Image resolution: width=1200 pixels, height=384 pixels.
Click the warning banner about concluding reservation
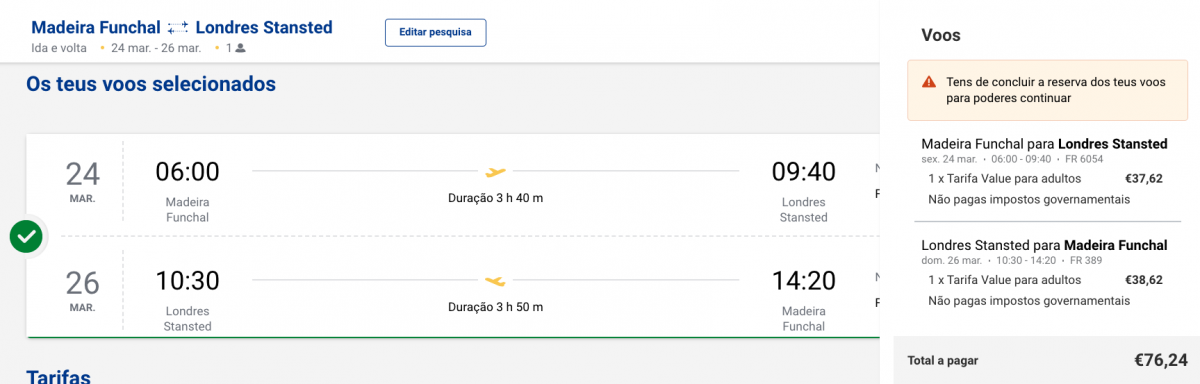tap(1048, 90)
